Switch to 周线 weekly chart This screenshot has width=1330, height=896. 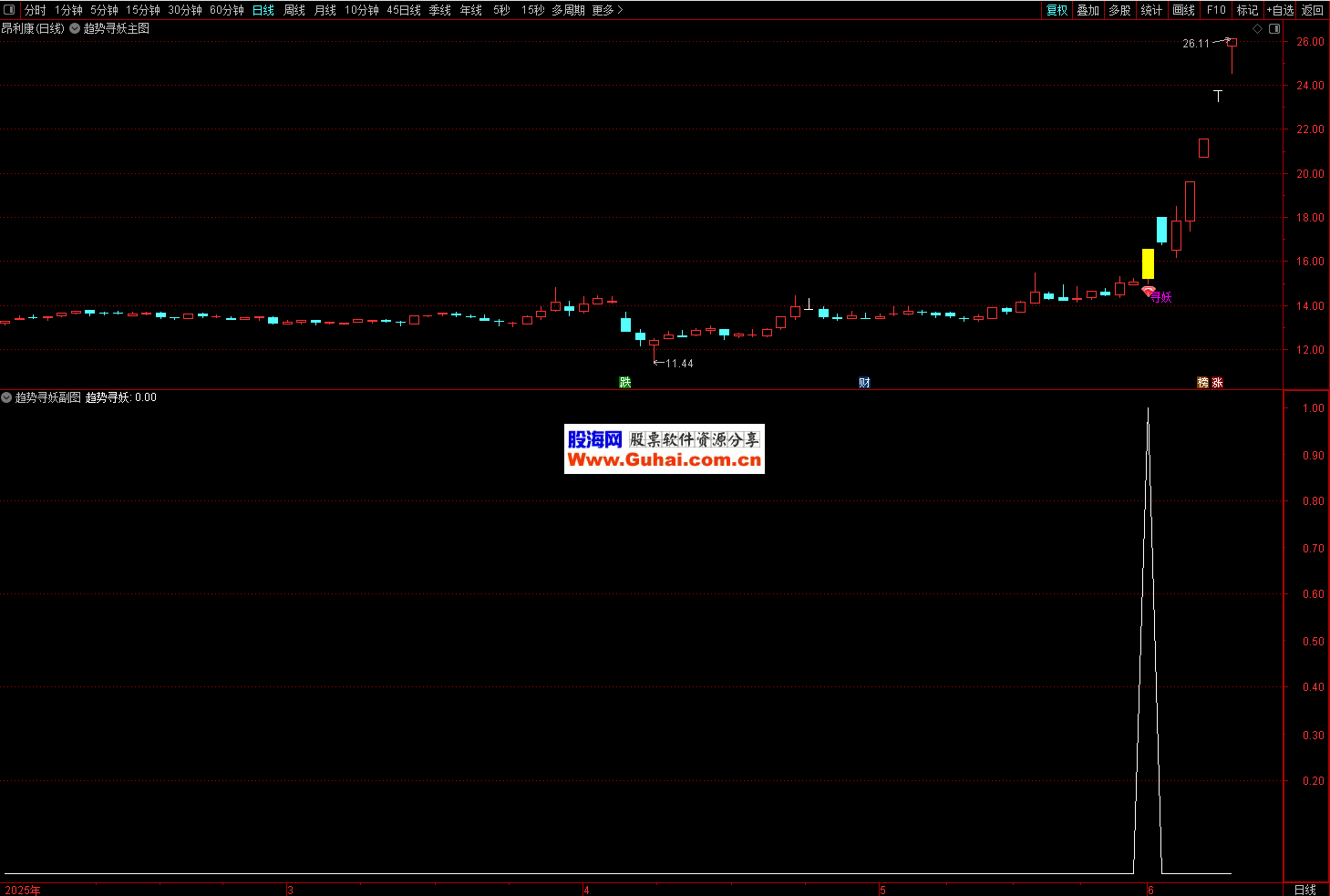(x=294, y=10)
